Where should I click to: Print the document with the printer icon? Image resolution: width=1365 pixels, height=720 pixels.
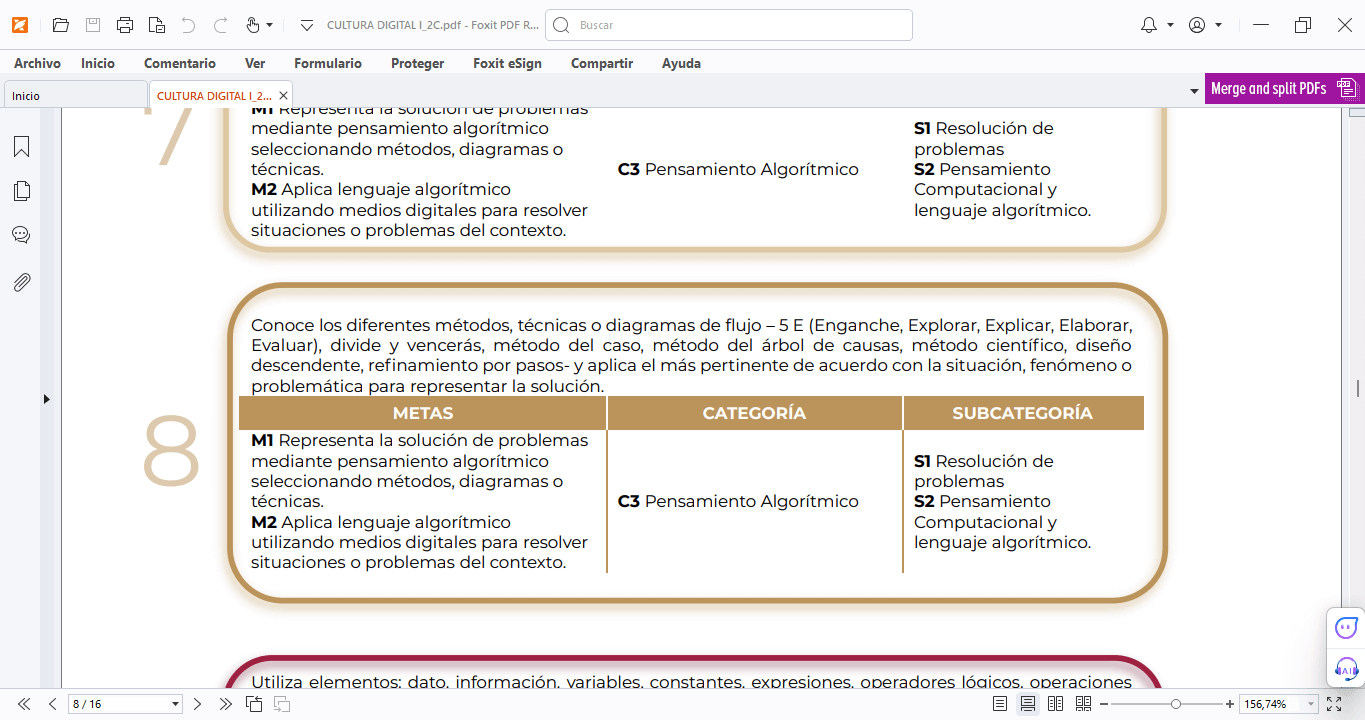click(x=124, y=25)
